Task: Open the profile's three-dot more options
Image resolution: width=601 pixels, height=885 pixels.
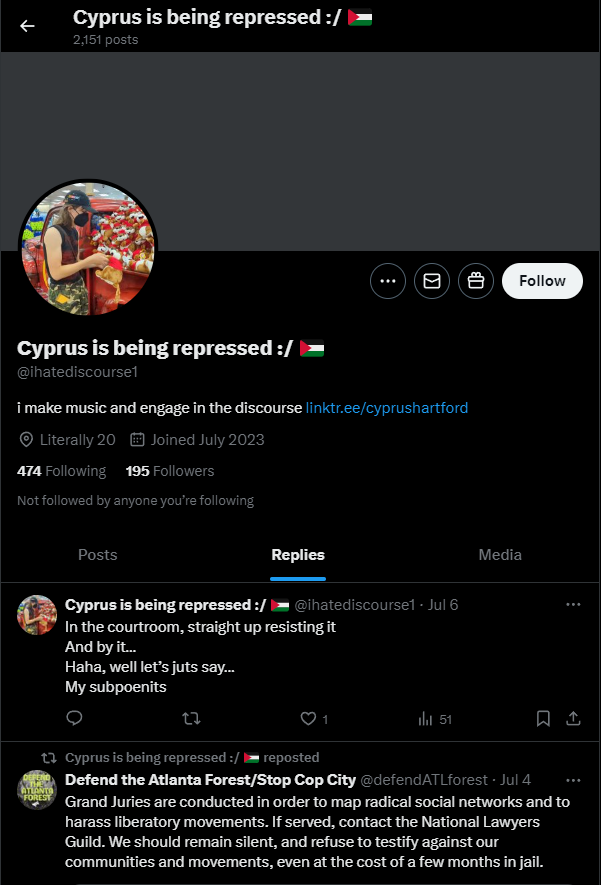Action: (x=388, y=281)
